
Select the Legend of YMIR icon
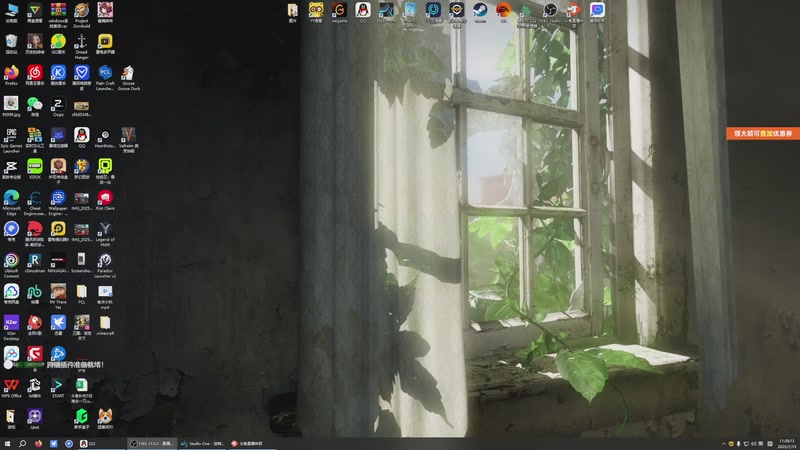point(105,233)
